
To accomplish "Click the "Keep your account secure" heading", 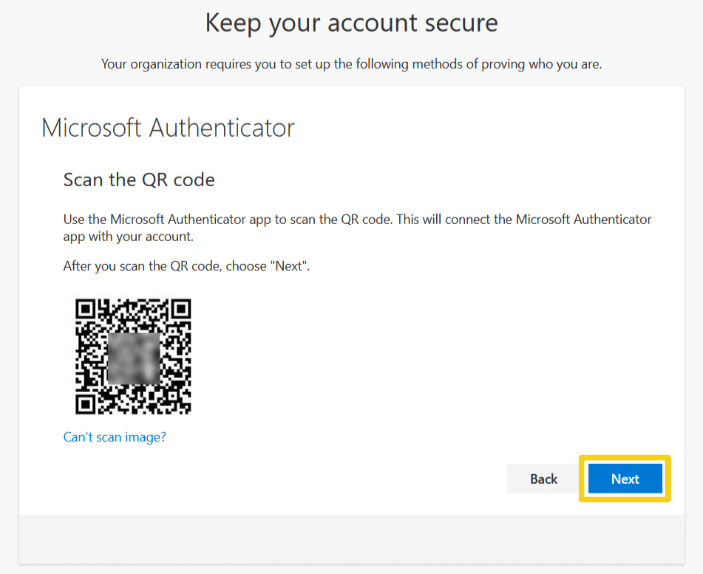I will click(352, 23).
